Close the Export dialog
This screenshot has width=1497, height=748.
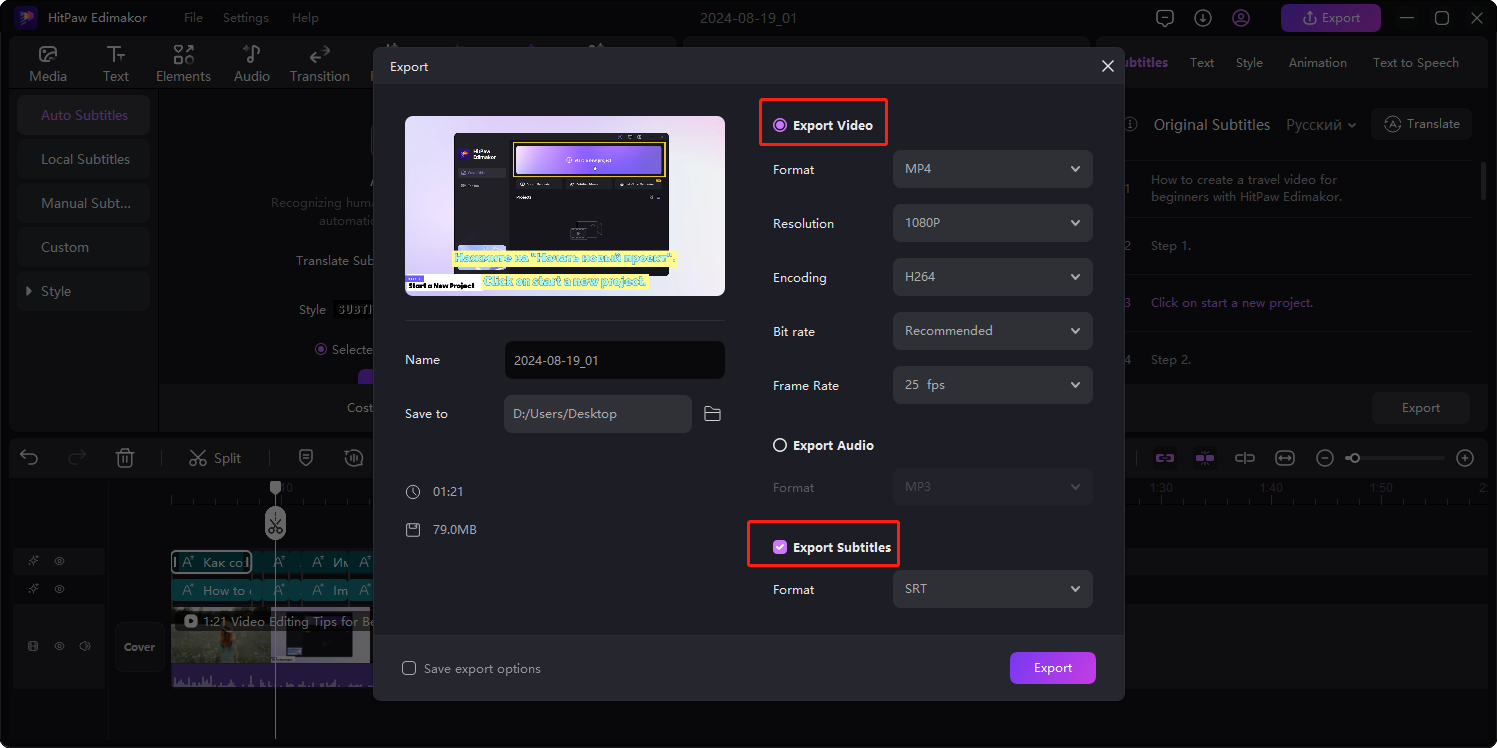tap(1107, 66)
